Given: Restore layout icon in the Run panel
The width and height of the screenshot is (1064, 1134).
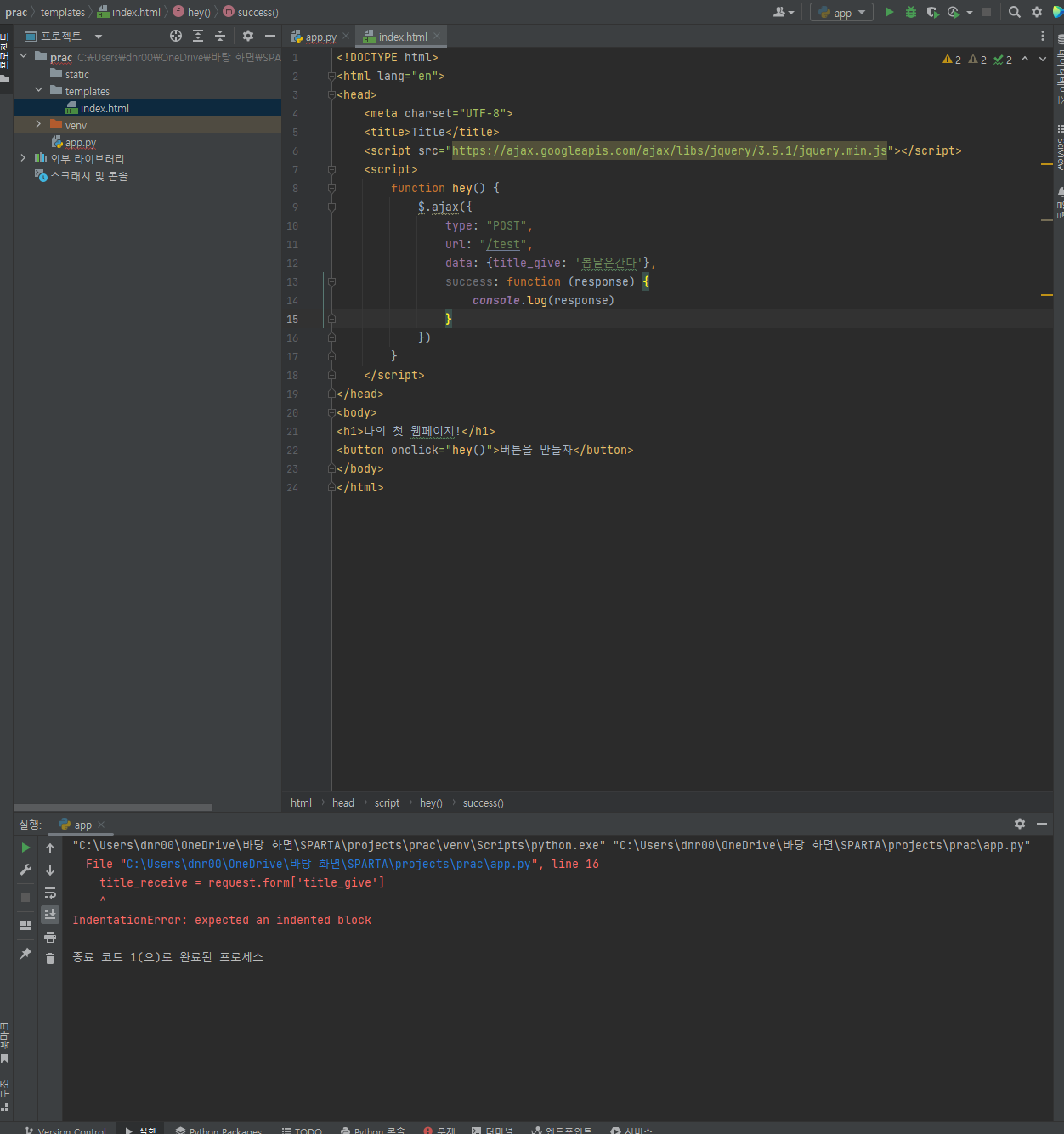Looking at the screenshot, I should tap(25, 925).
